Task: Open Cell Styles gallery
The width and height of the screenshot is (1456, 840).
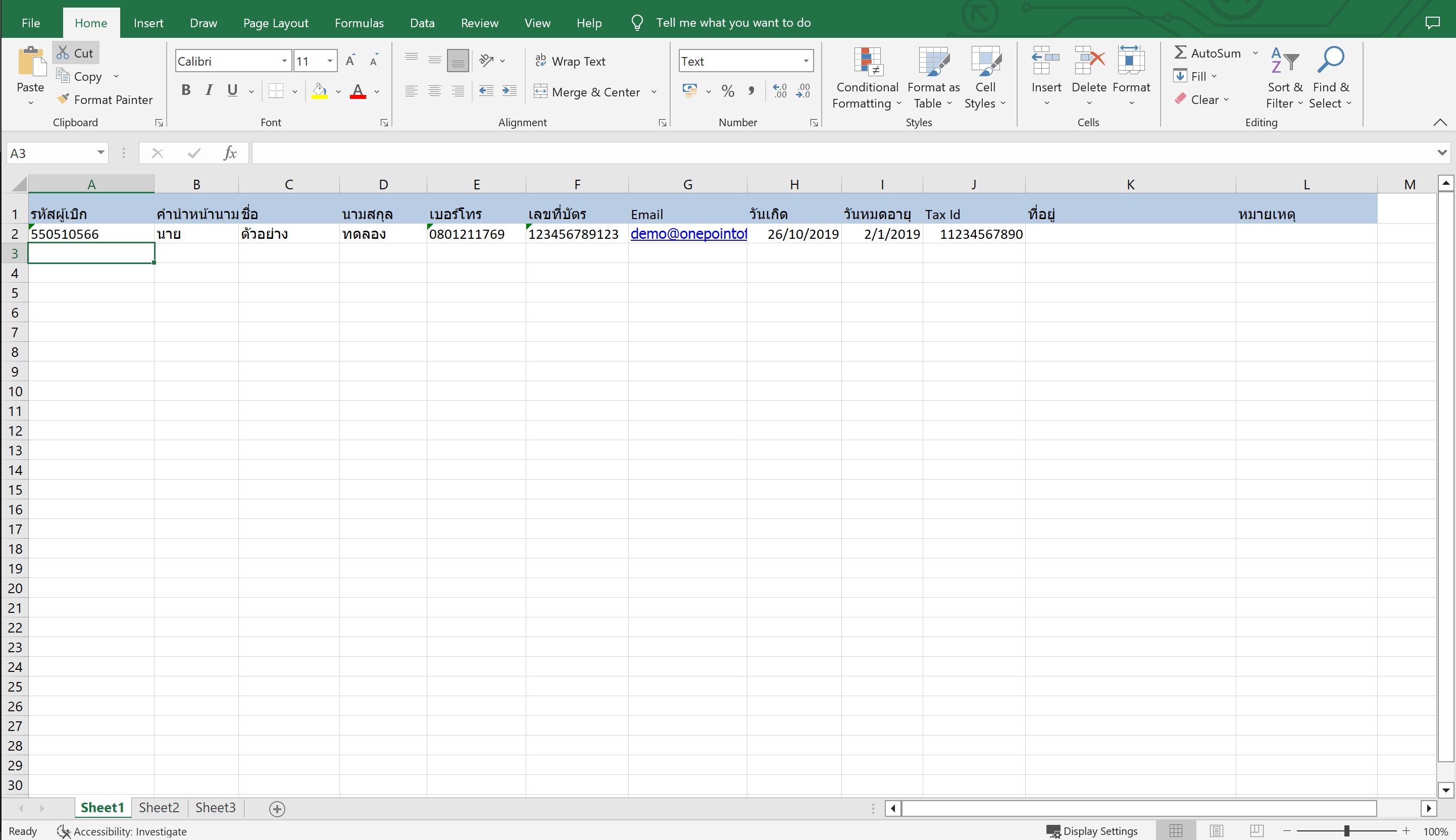Action: pos(985,78)
